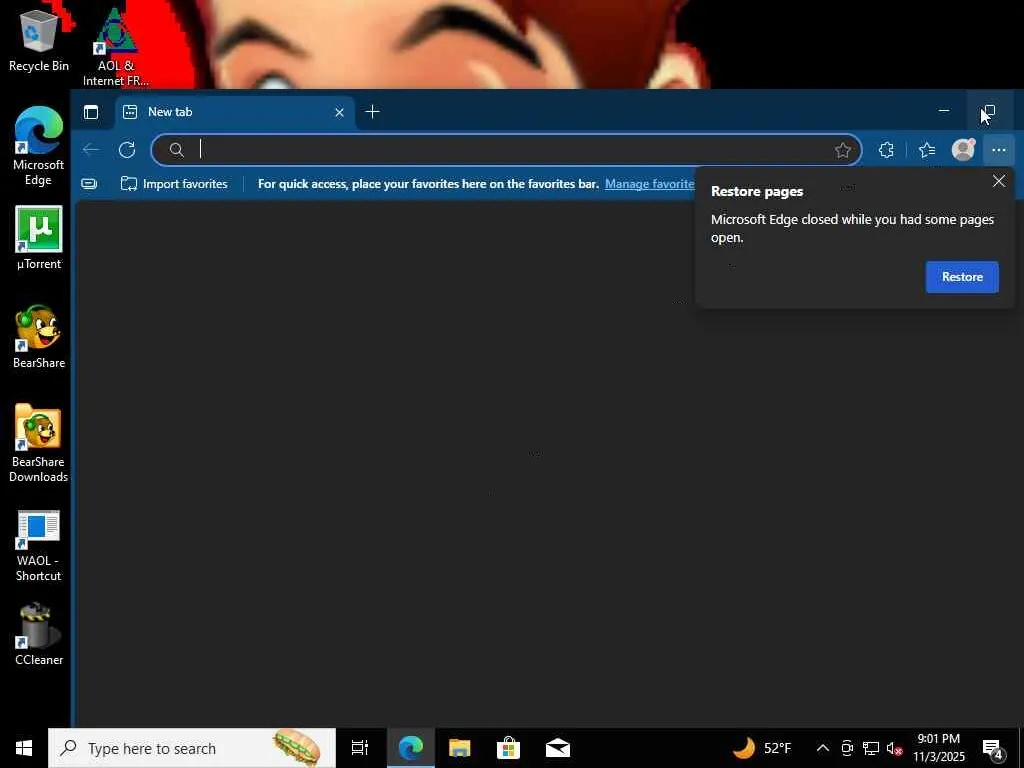Add this page to favorites star

click(x=842, y=150)
